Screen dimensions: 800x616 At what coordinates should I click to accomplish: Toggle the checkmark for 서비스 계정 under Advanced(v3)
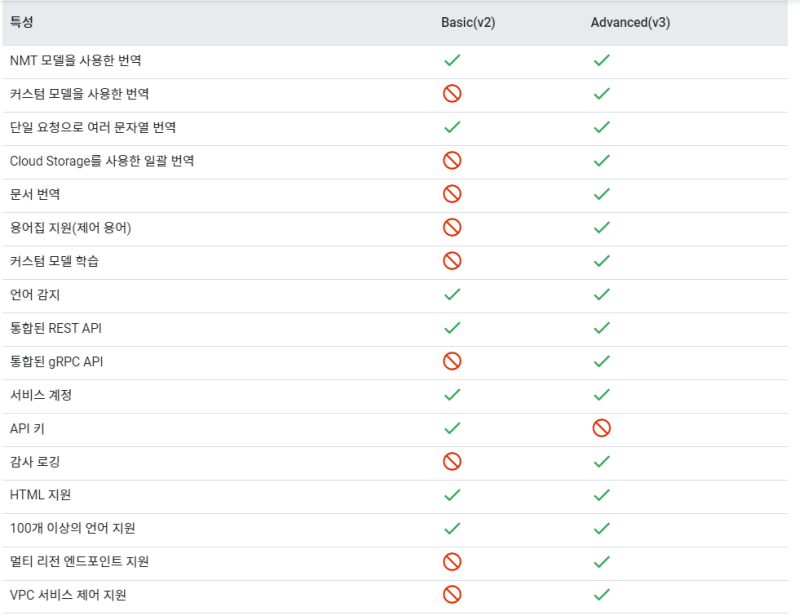point(601,394)
